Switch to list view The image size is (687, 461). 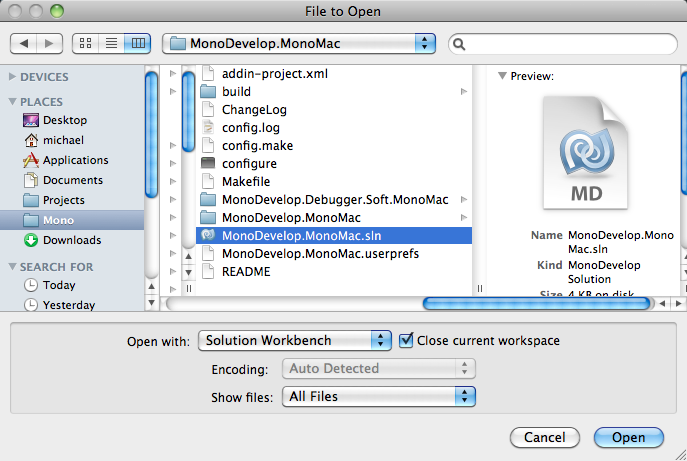[x=111, y=43]
